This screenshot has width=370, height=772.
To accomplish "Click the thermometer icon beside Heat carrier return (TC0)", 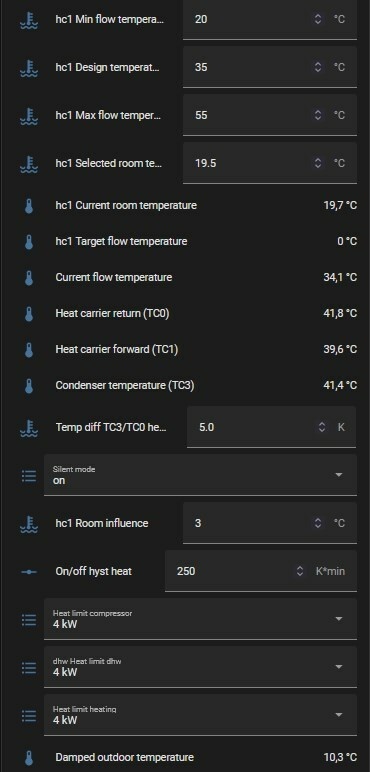I will 29,314.
